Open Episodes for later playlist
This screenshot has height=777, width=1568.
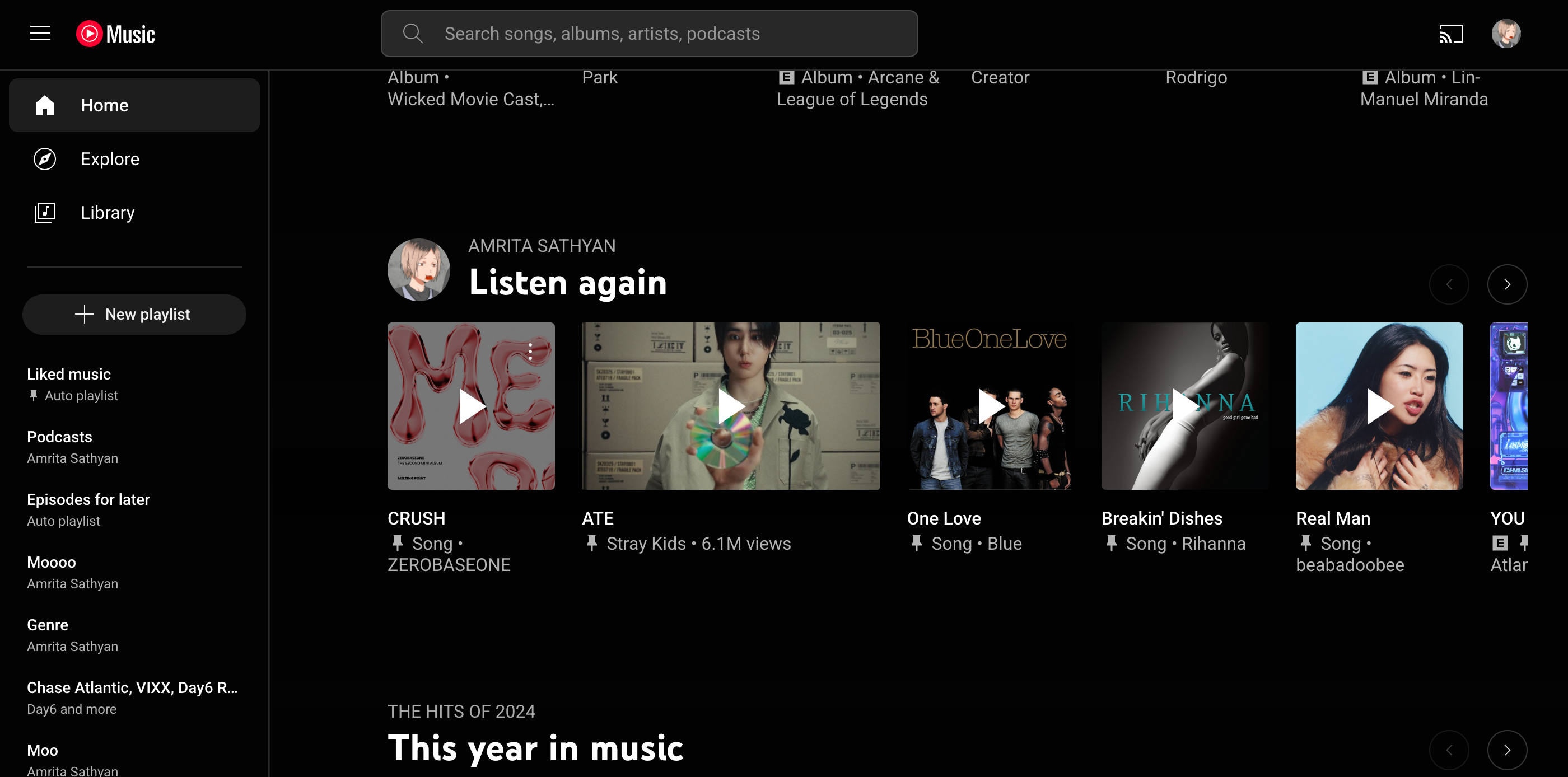134,510
